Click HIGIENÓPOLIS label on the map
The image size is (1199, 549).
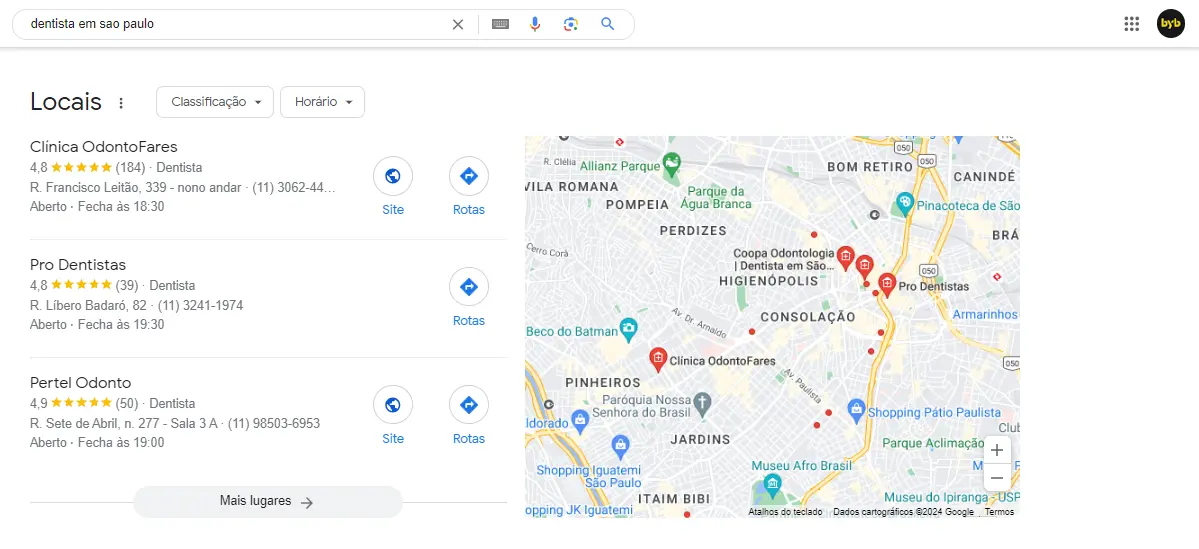(x=769, y=281)
